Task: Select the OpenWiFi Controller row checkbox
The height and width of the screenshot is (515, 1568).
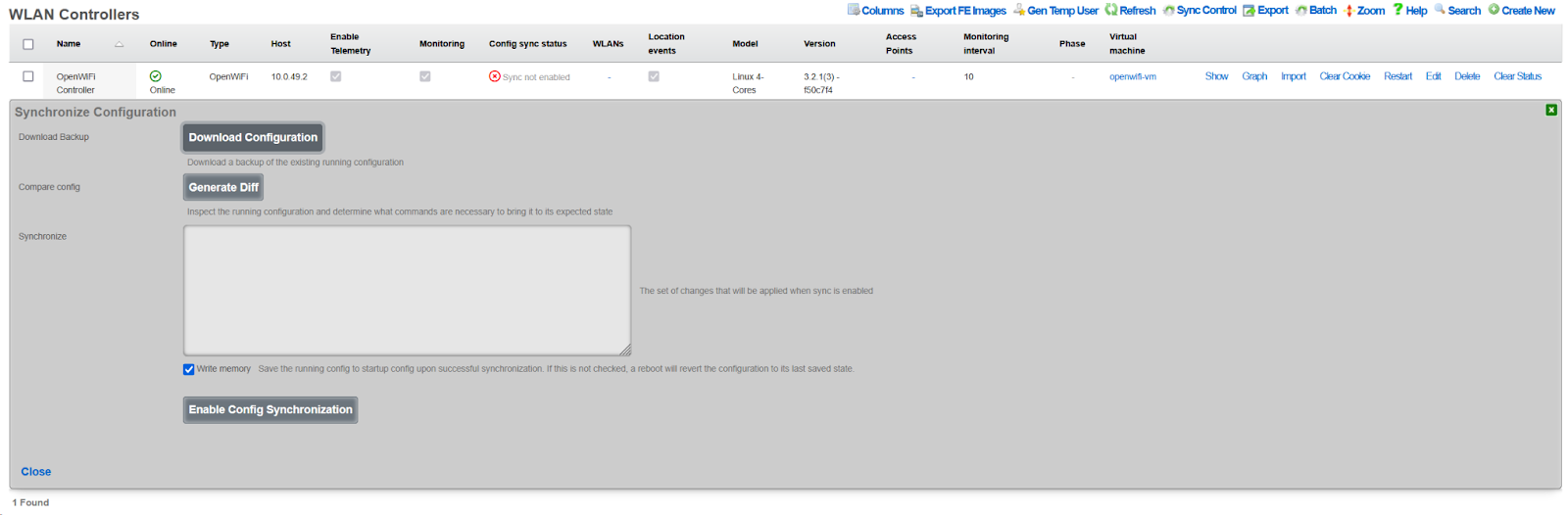Action: (28, 76)
